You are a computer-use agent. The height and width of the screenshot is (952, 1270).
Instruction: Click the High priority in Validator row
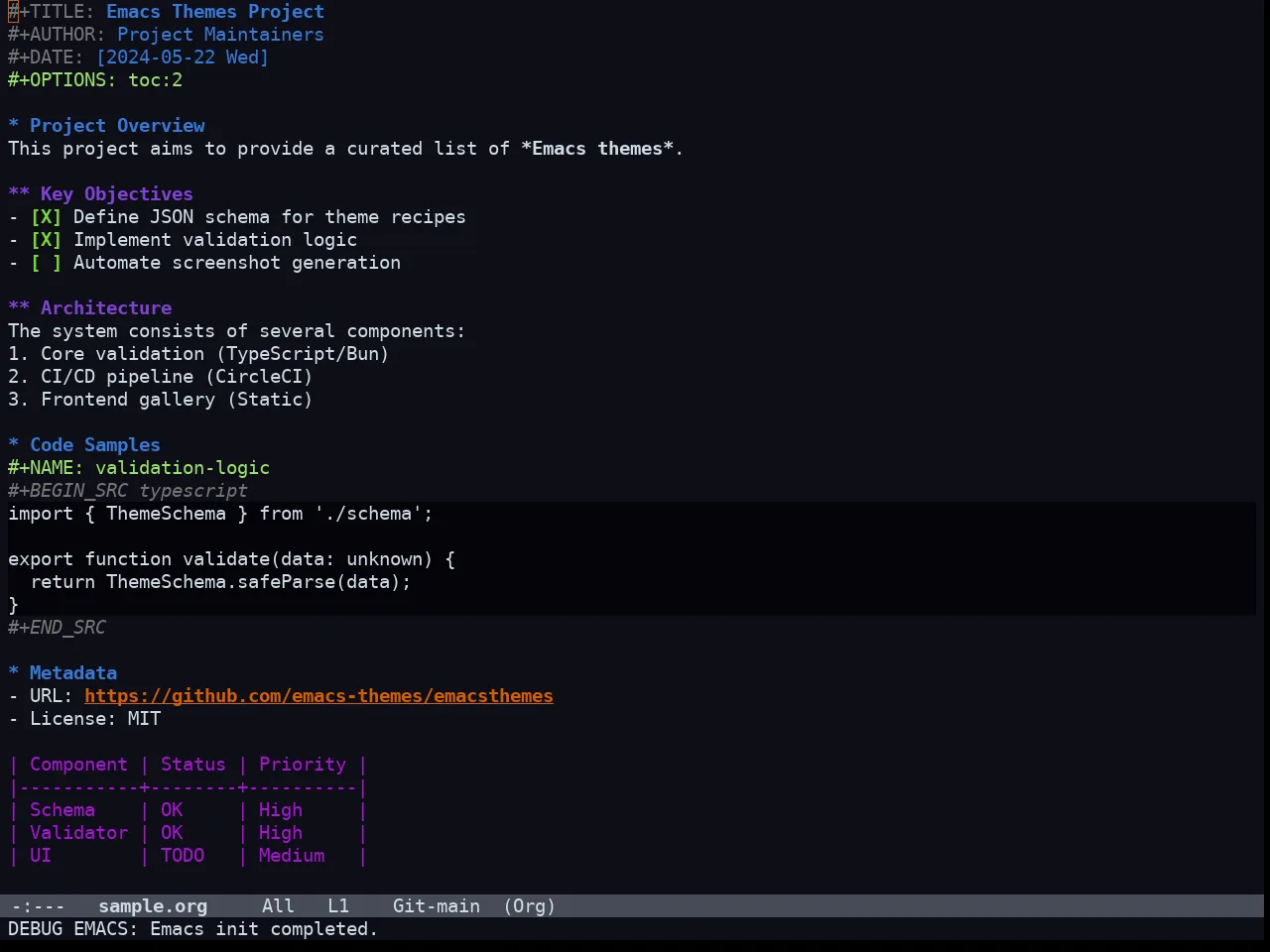[x=281, y=833]
